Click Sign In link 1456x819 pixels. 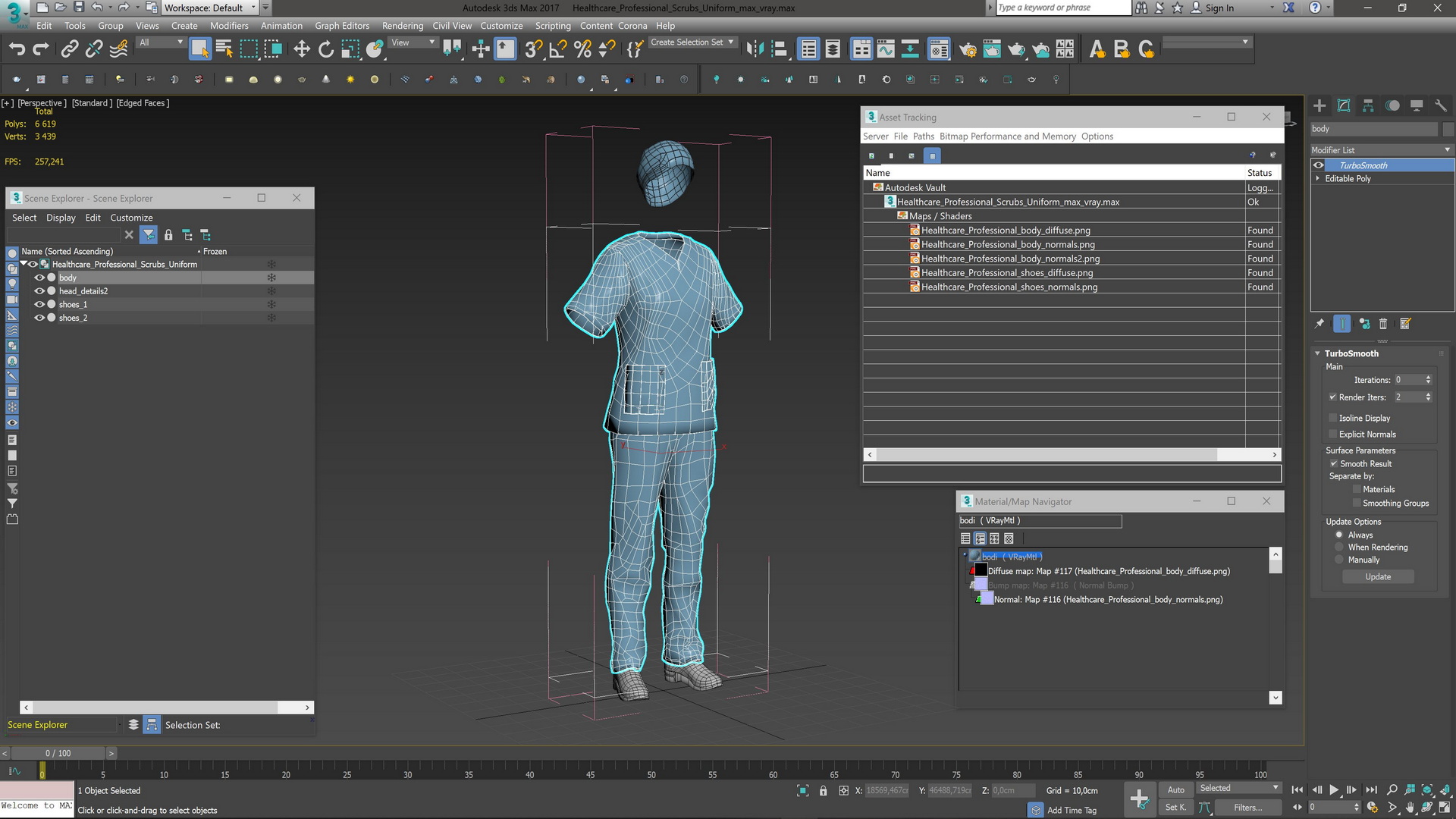tap(1219, 8)
